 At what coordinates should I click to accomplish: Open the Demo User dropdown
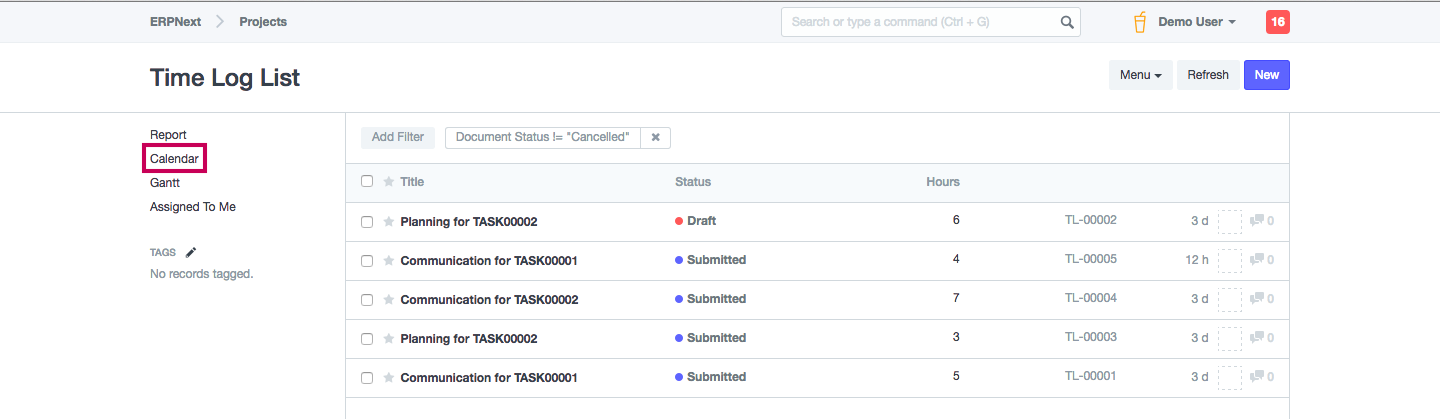[1197, 22]
